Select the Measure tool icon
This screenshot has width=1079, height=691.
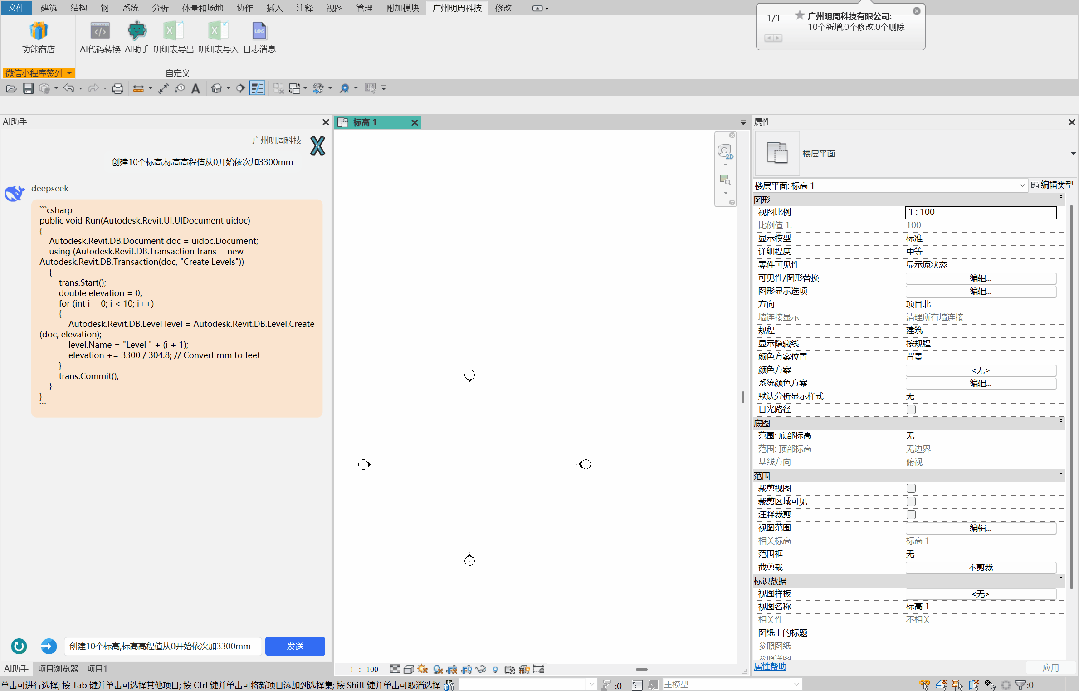(x=138, y=88)
